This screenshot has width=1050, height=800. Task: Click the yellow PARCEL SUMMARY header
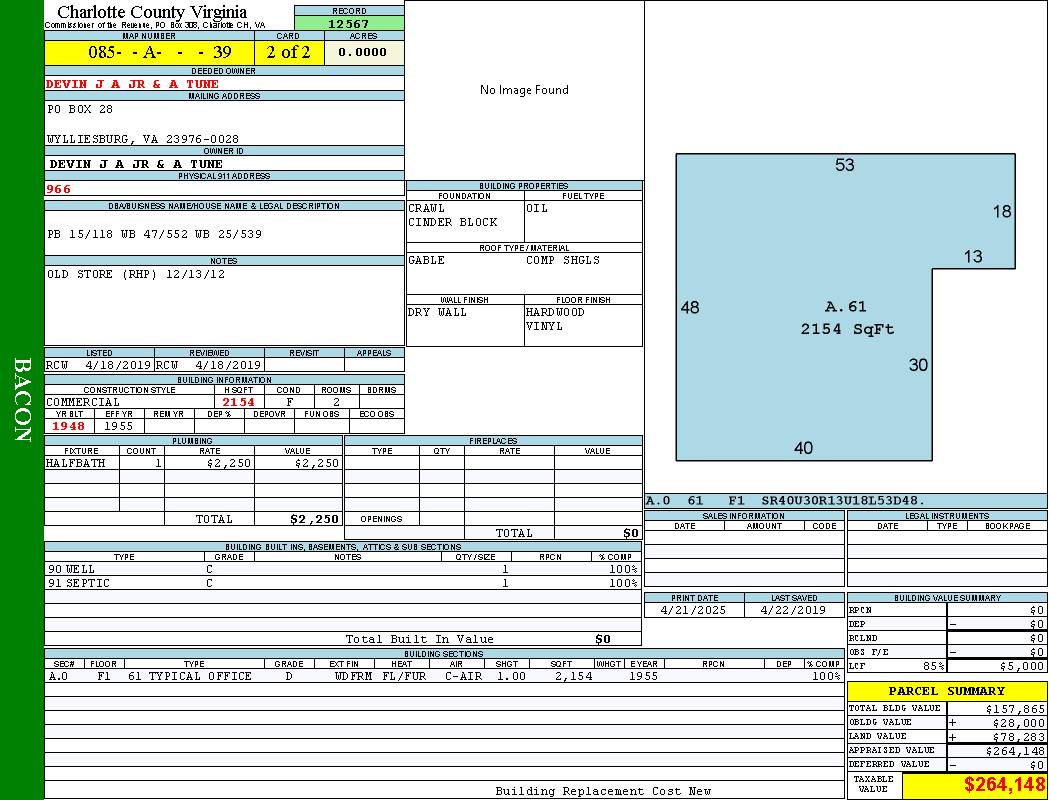point(946,691)
